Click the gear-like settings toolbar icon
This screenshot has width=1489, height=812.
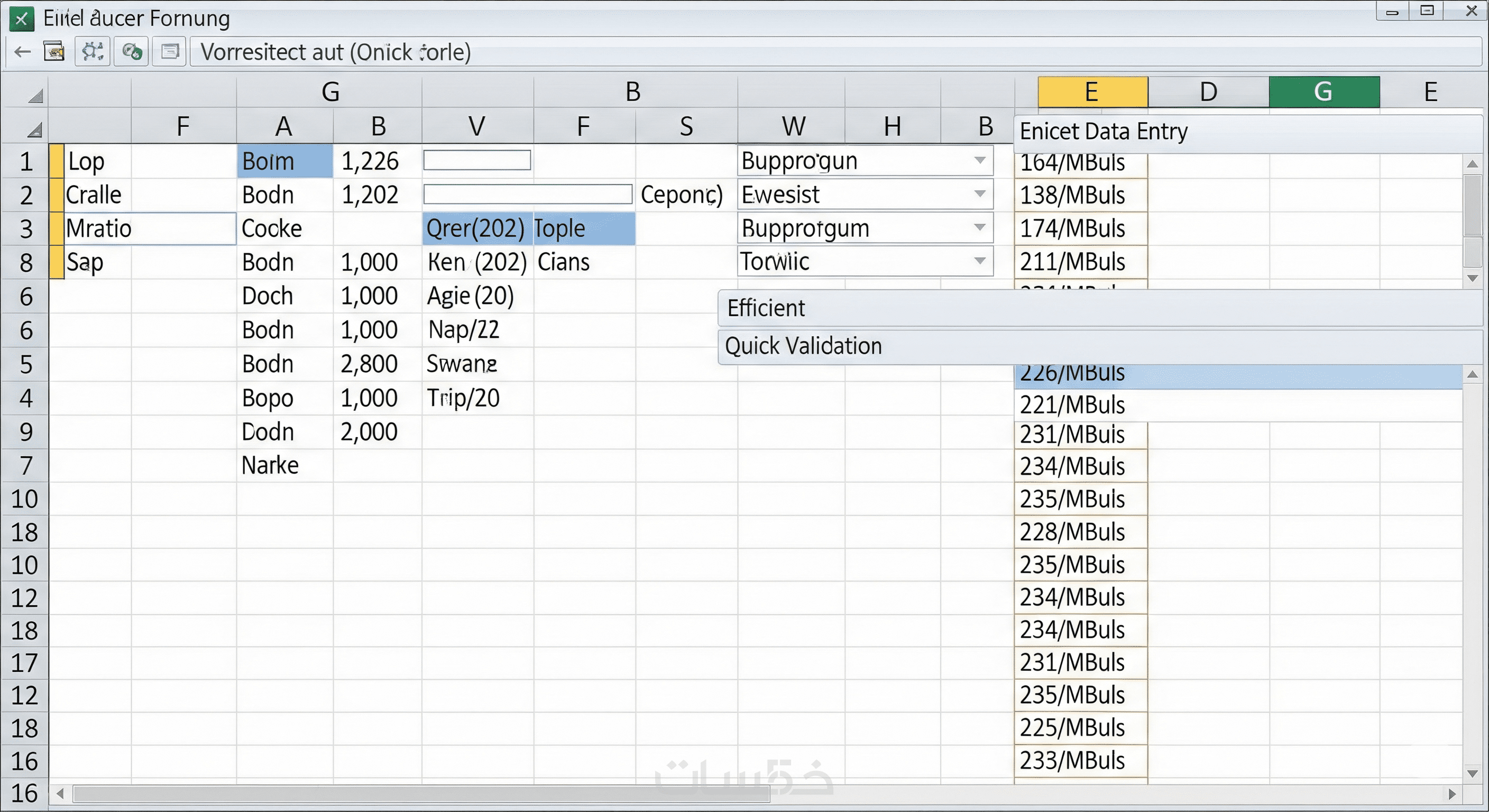(93, 52)
